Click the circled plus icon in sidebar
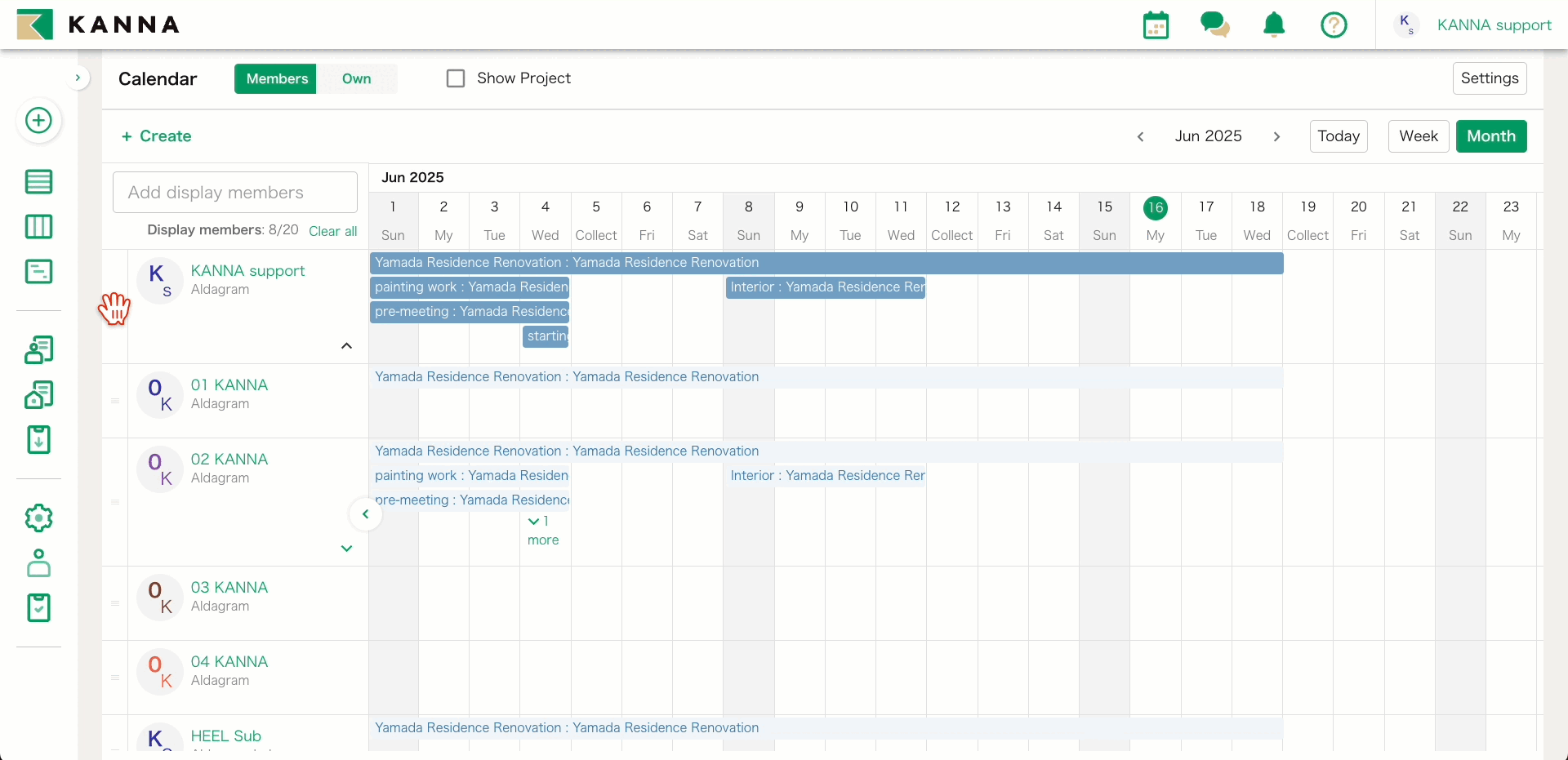Viewport: 1568px width, 760px height. coord(38,121)
